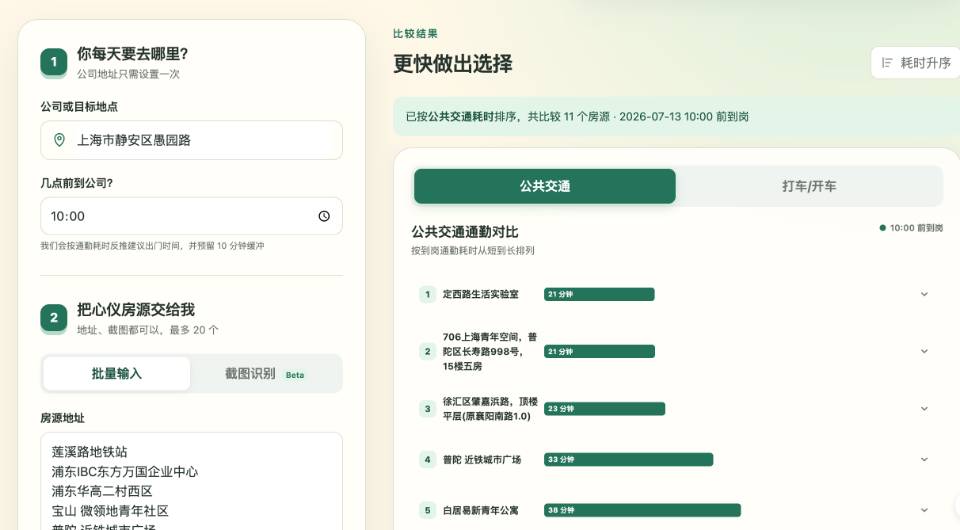Image resolution: width=960 pixels, height=530 pixels.
Task: Click the step 2 number badge
Action: point(54,318)
